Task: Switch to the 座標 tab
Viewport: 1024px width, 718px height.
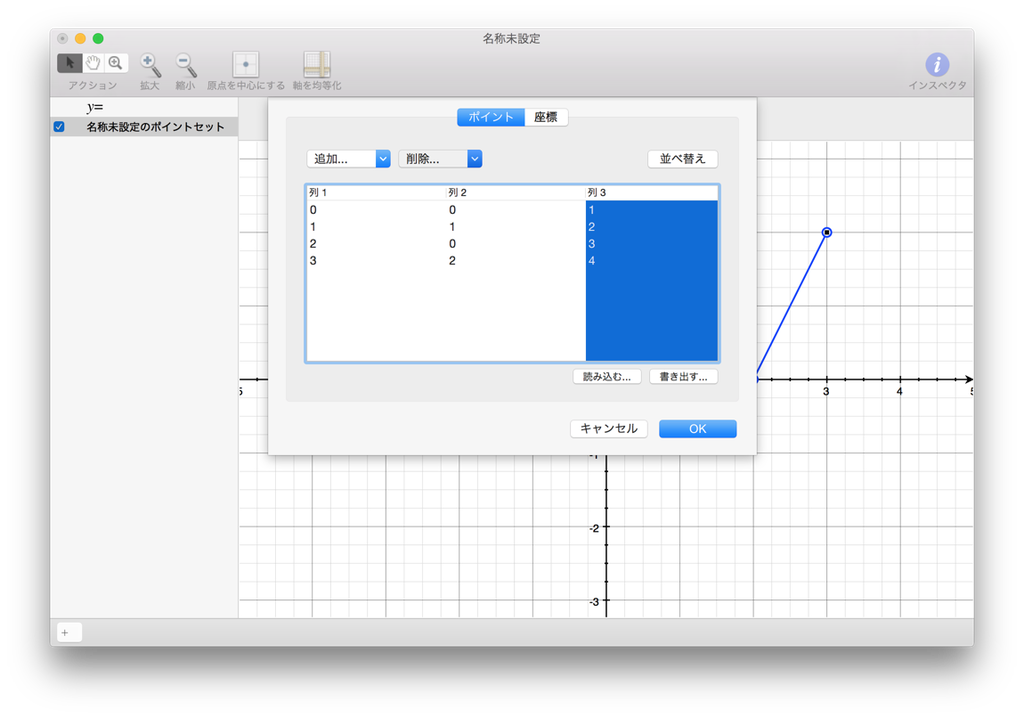Action: tap(546, 116)
